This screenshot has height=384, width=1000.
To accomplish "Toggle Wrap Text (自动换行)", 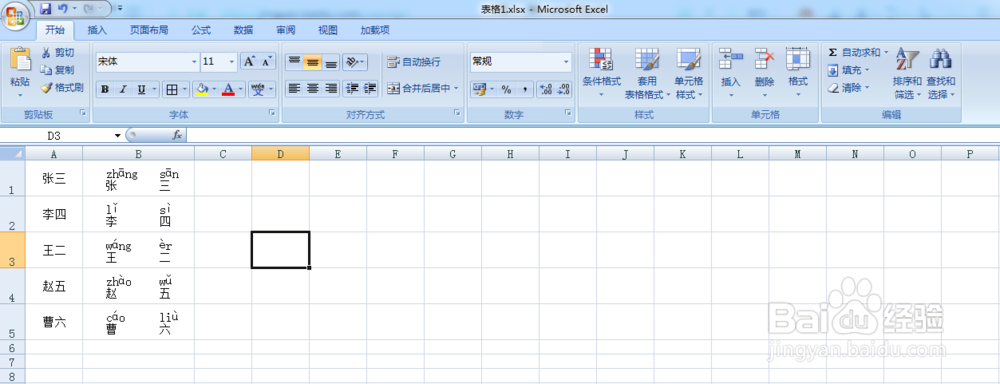I will point(413,62).
